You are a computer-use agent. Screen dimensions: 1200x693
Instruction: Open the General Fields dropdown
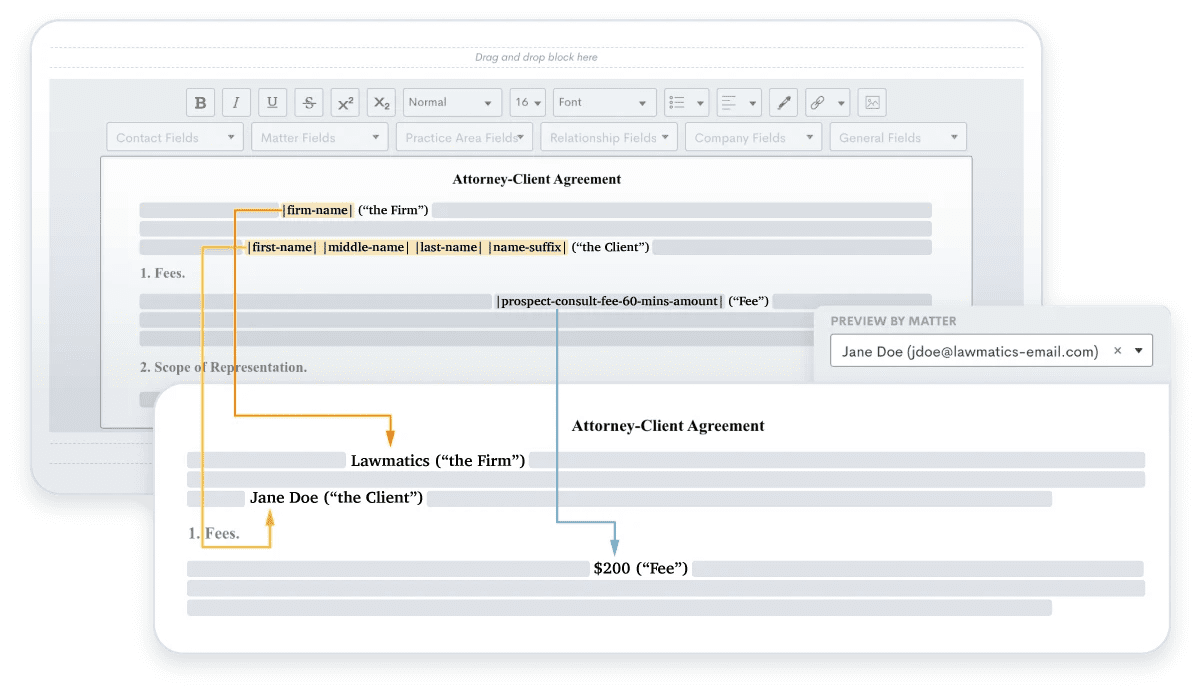click(x=897, y=137)
